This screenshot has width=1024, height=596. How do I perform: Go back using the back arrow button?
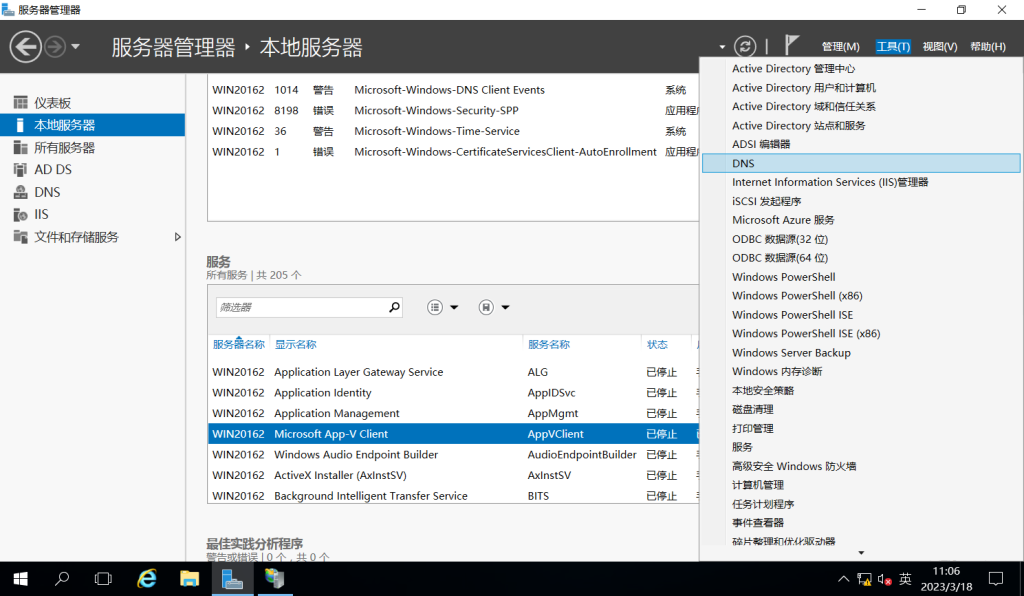point(25,47)
